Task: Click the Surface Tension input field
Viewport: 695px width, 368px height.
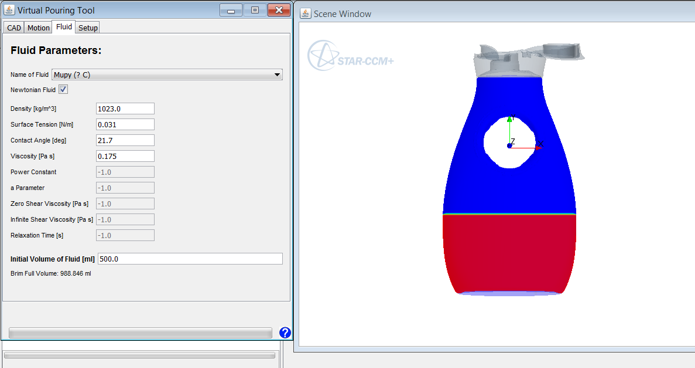Action: (x=125, y=125)
